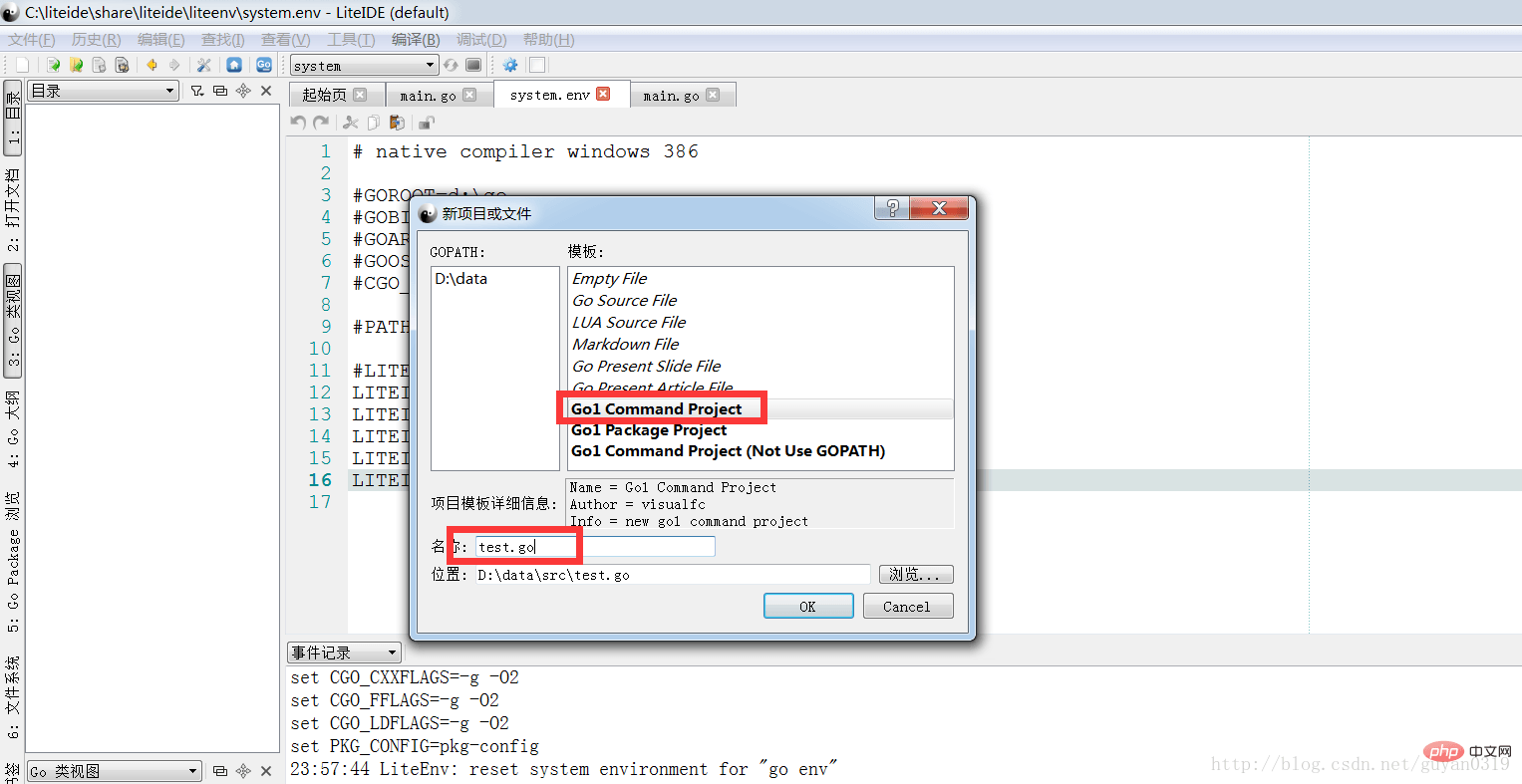
Task: Open the 历史(R) menu
Action: [x=96, y=40]
